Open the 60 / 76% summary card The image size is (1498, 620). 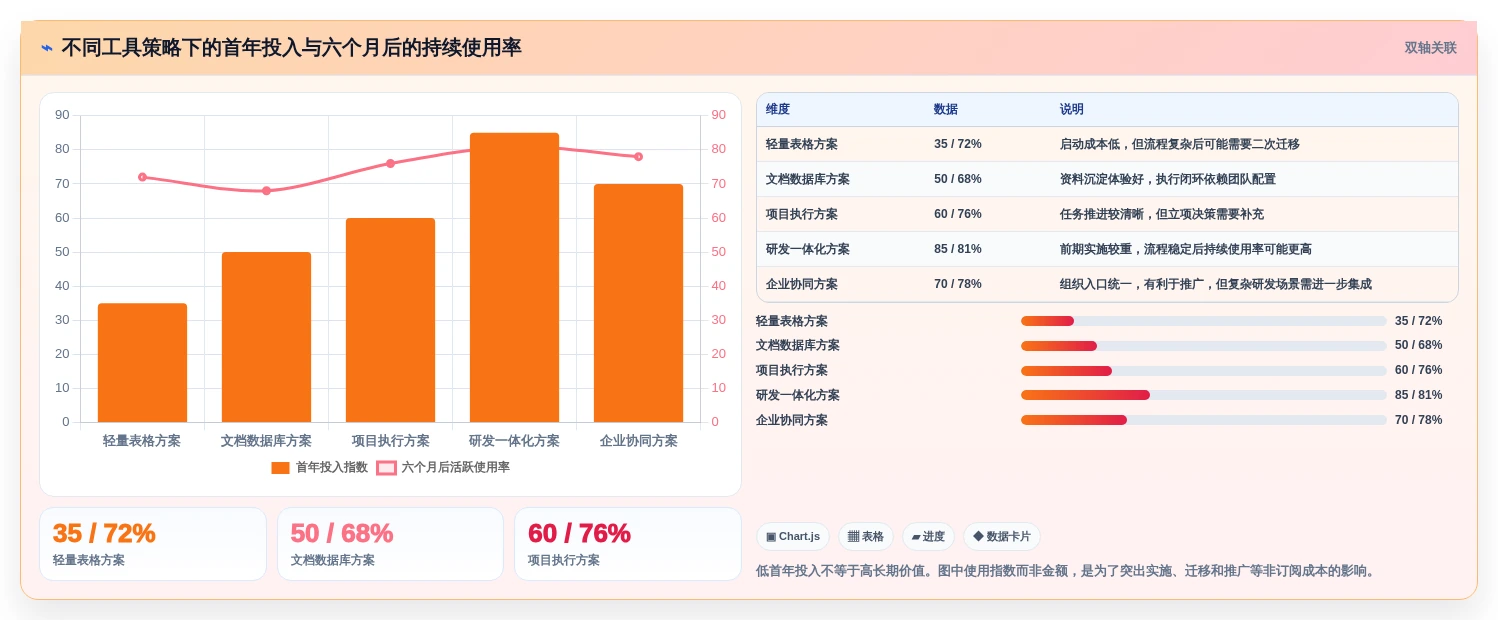pos(628,544)
